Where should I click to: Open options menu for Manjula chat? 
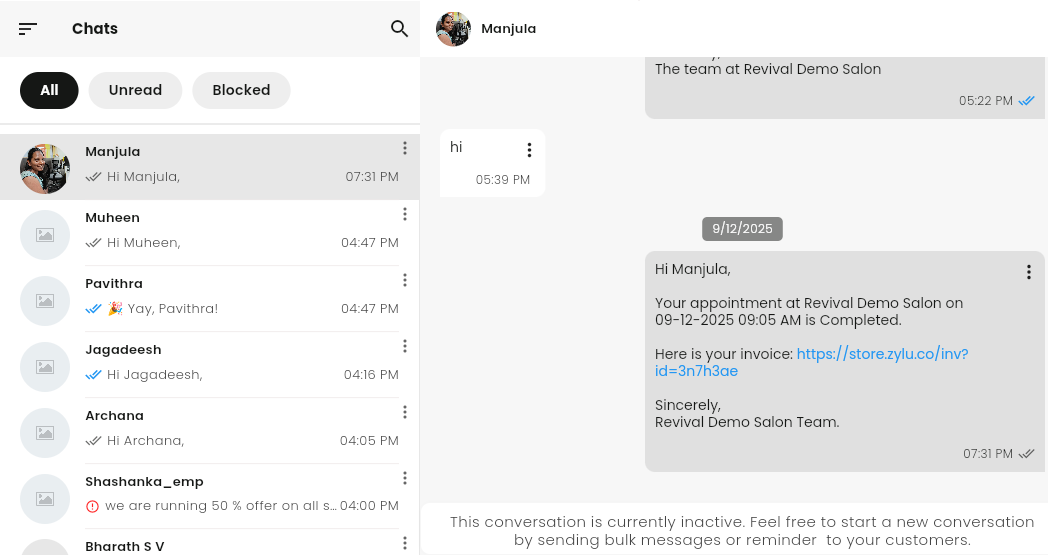pos(405,148)
